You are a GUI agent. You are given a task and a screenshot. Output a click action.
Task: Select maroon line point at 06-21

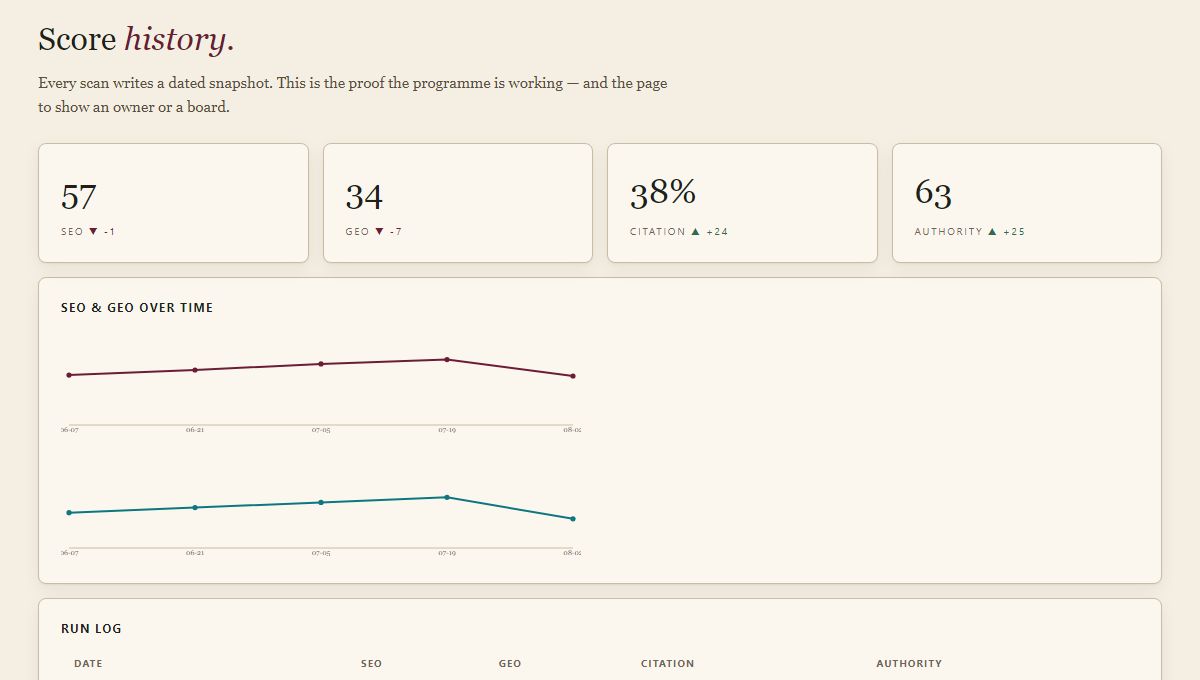pyautogui.click(x=195, y=370)
